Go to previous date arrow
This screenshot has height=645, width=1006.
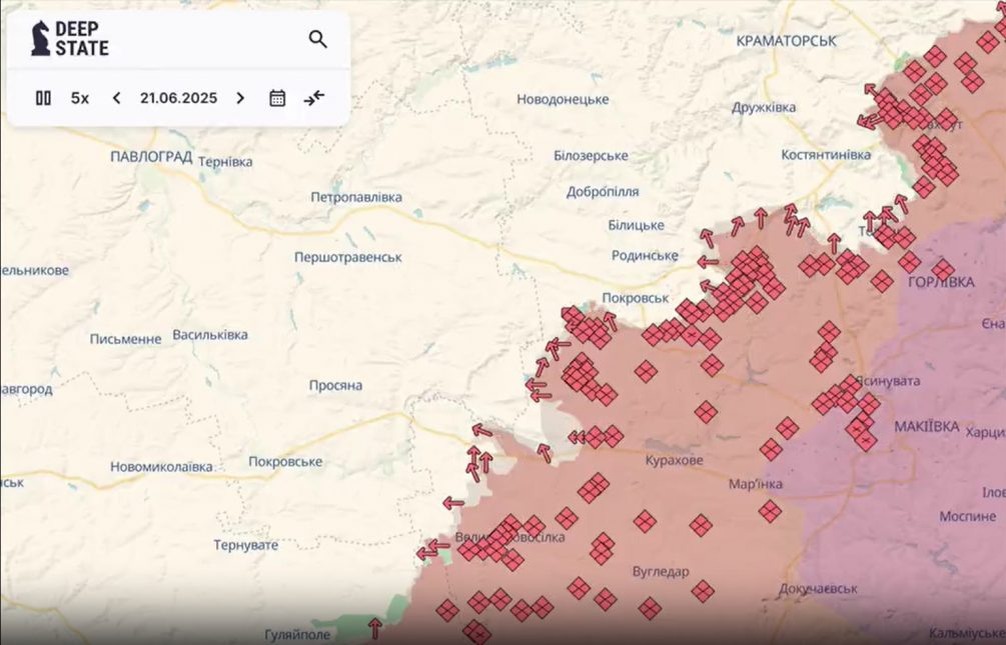pyautogui.click(x=116, y=98)
